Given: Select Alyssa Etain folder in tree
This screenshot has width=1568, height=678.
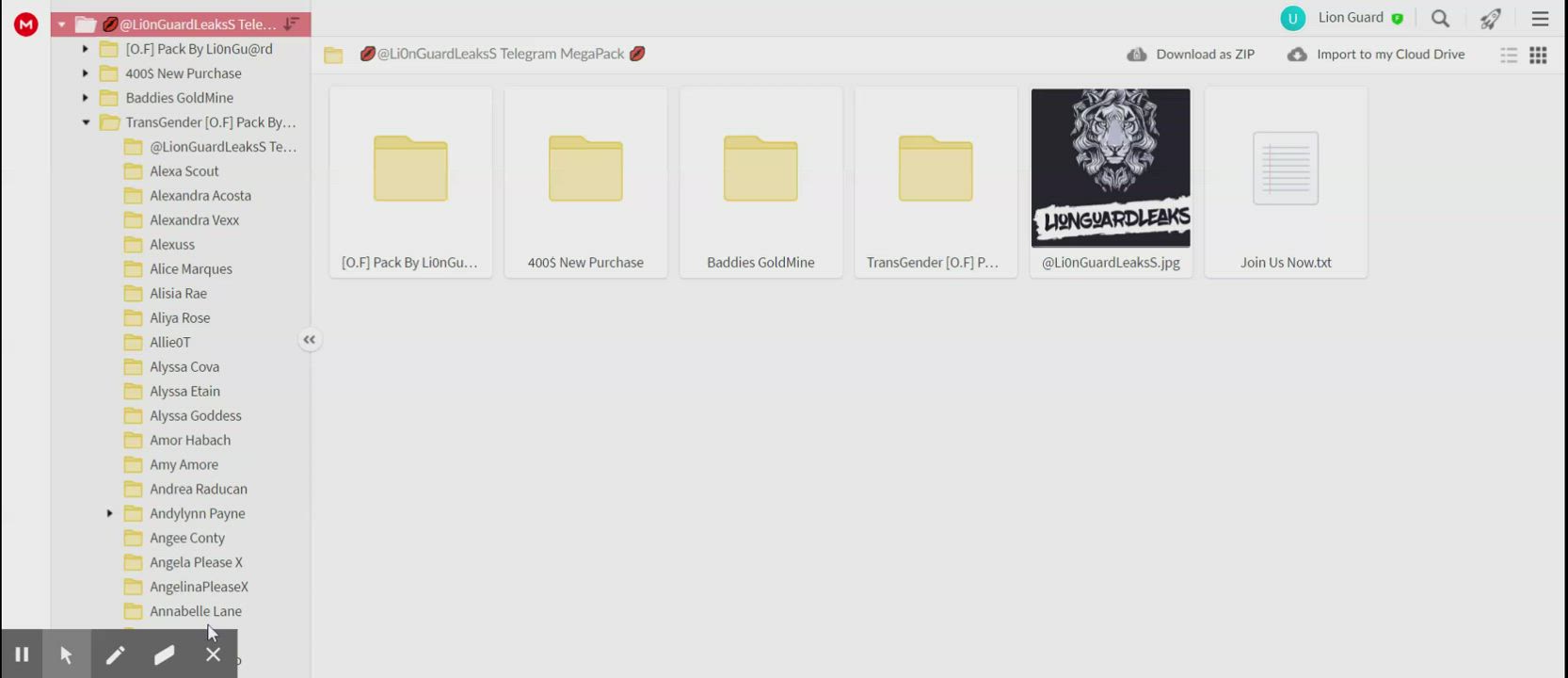Looking at the screenshot, I should point(184,392).
